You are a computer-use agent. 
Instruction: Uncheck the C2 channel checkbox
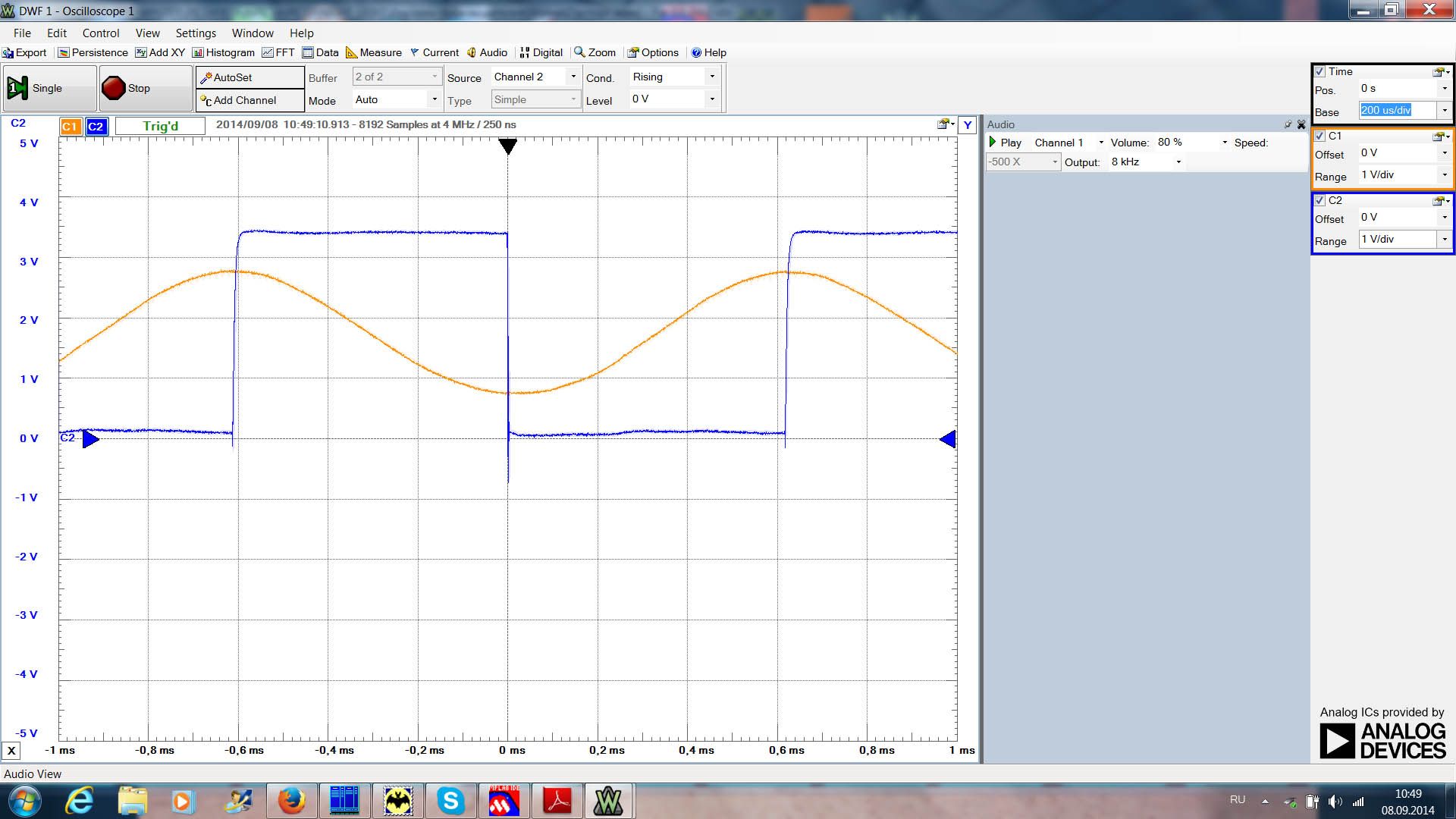[x=1320, y=200]
